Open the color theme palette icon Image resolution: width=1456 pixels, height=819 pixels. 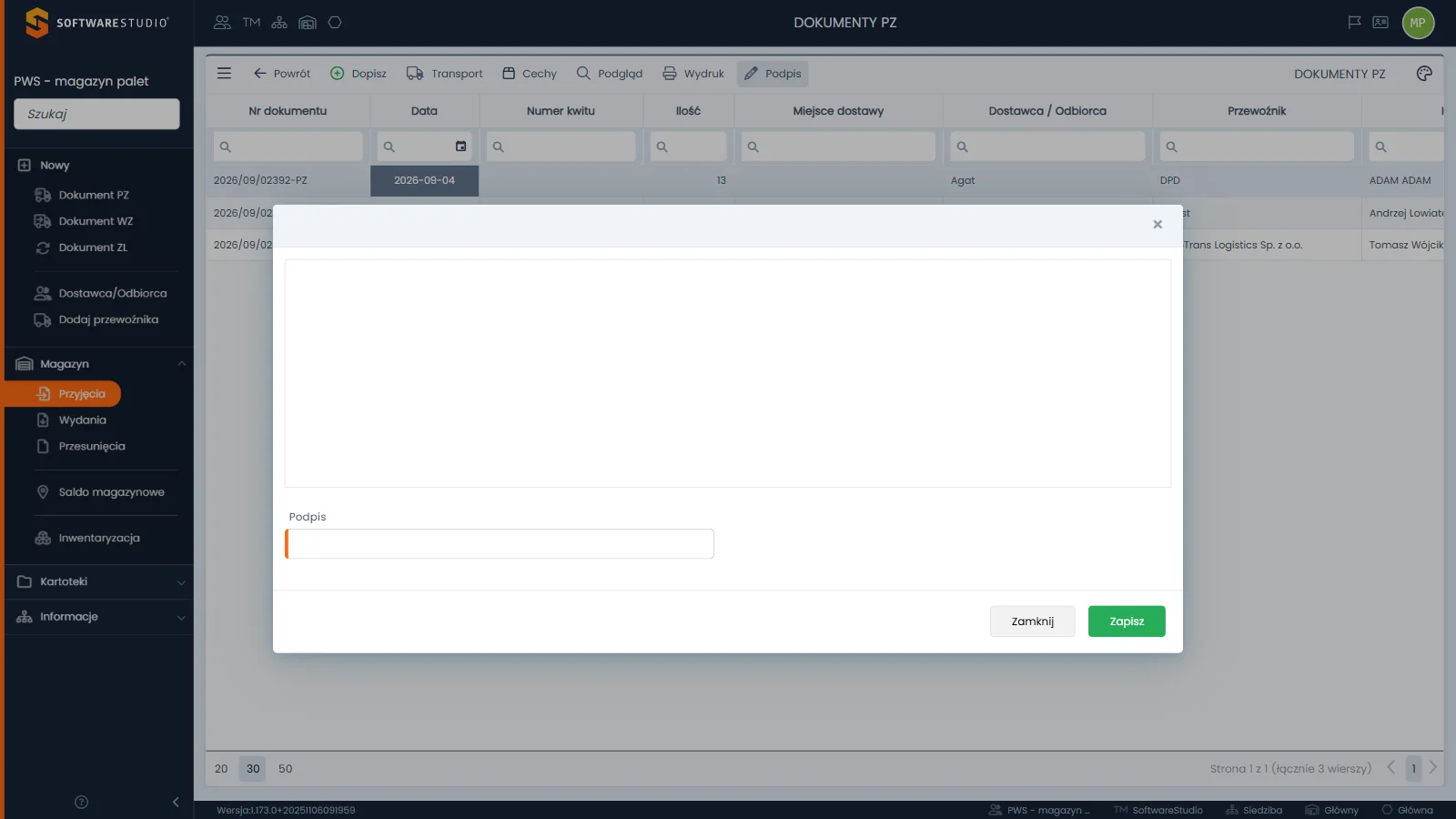point(1424,74)
